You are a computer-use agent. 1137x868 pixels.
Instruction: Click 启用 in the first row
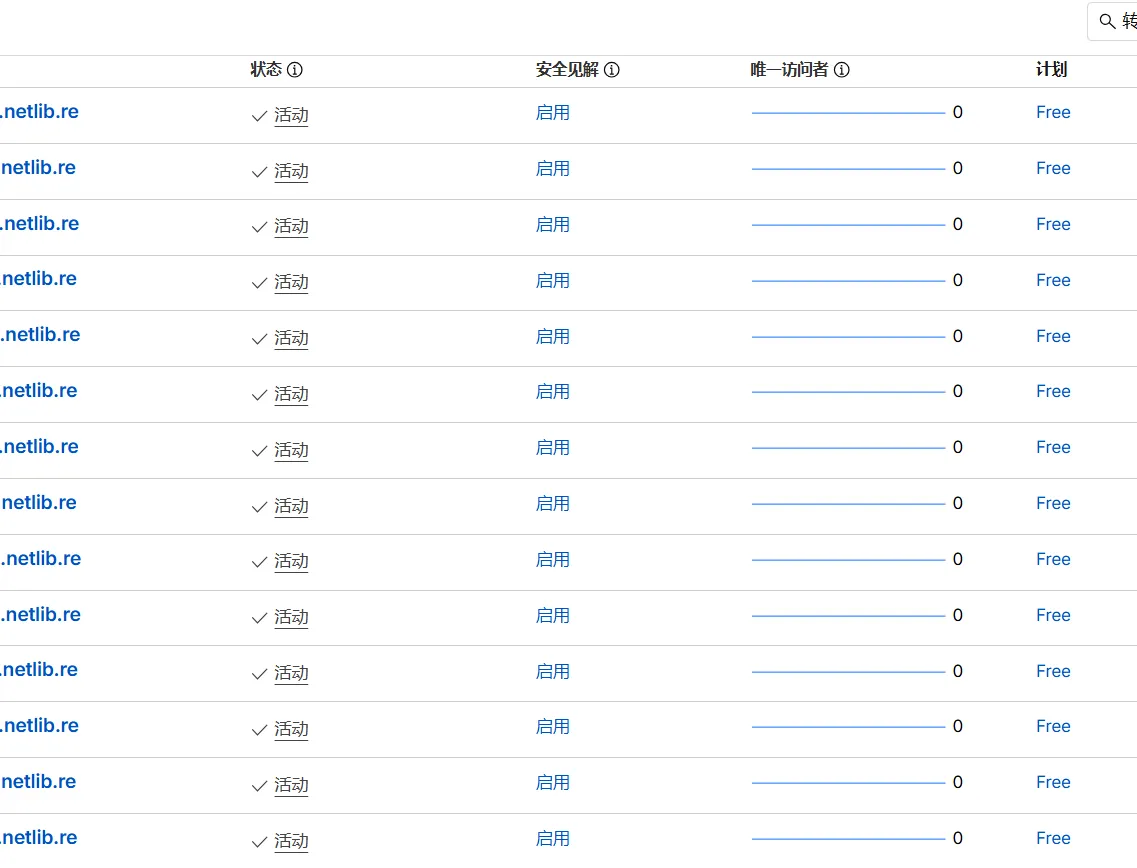point(552,113)
